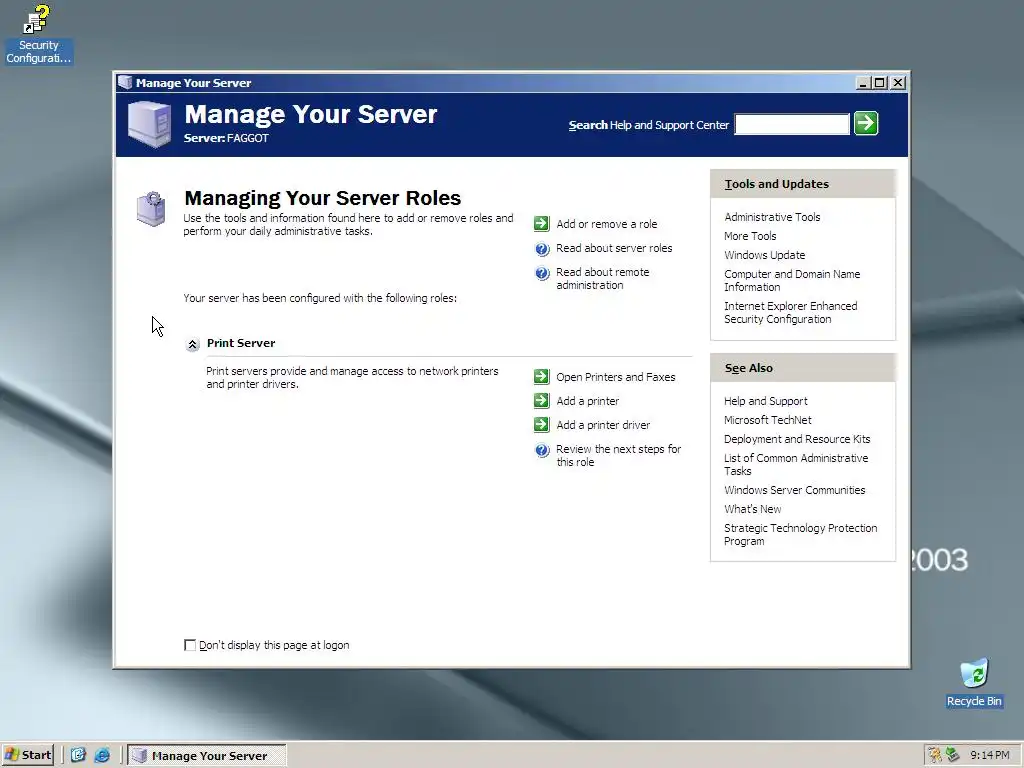Close the Manage Your Server window

tap(898, 82)
